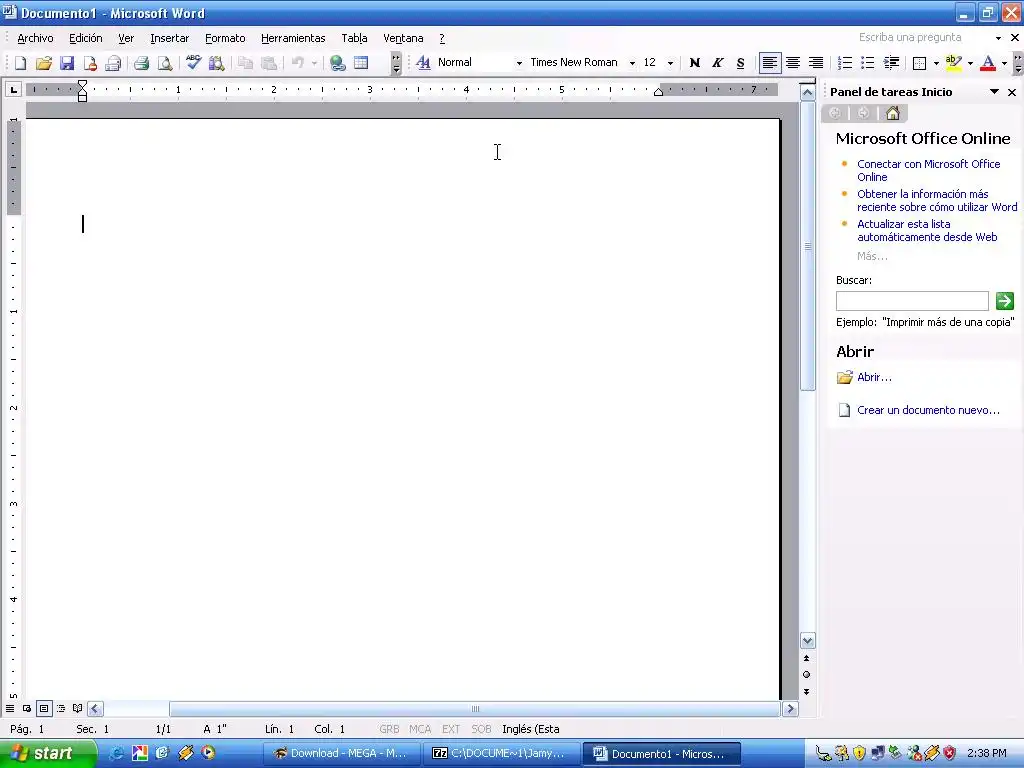Expand the highlight color dropdown arrow
Screen dimensions: 1024x768
click(x=970, y=63)
